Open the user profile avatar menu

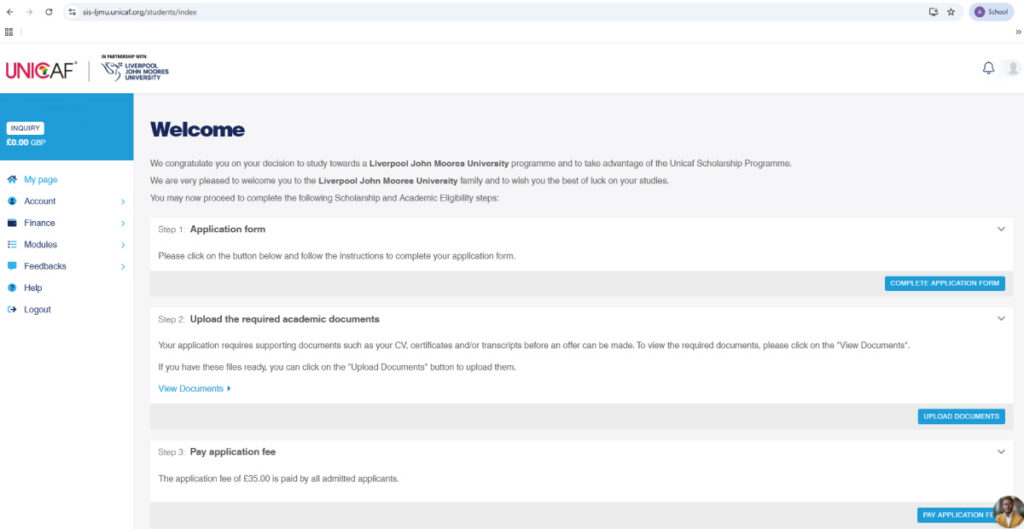1012,68
